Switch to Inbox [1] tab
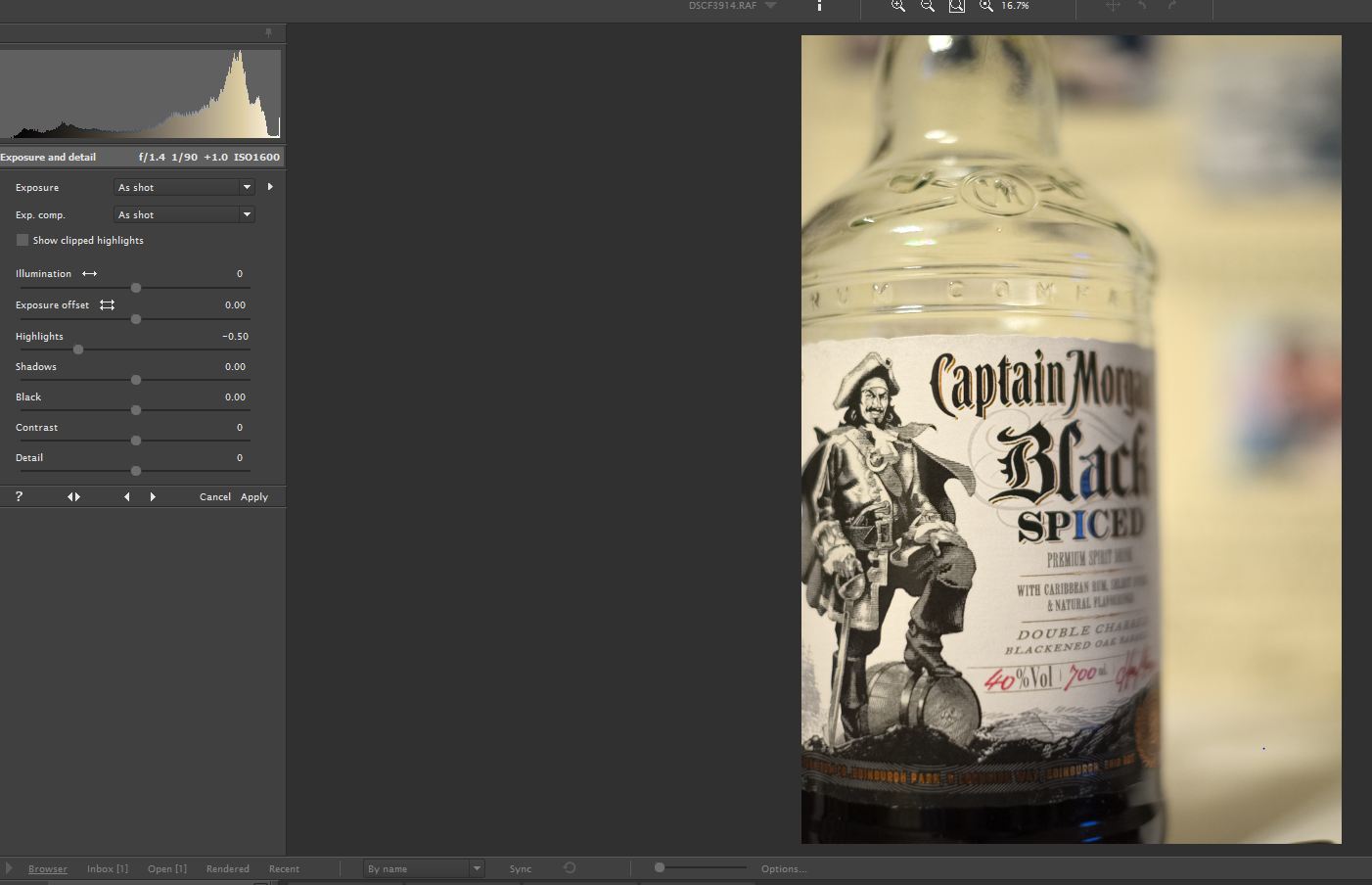 [108, 868]
